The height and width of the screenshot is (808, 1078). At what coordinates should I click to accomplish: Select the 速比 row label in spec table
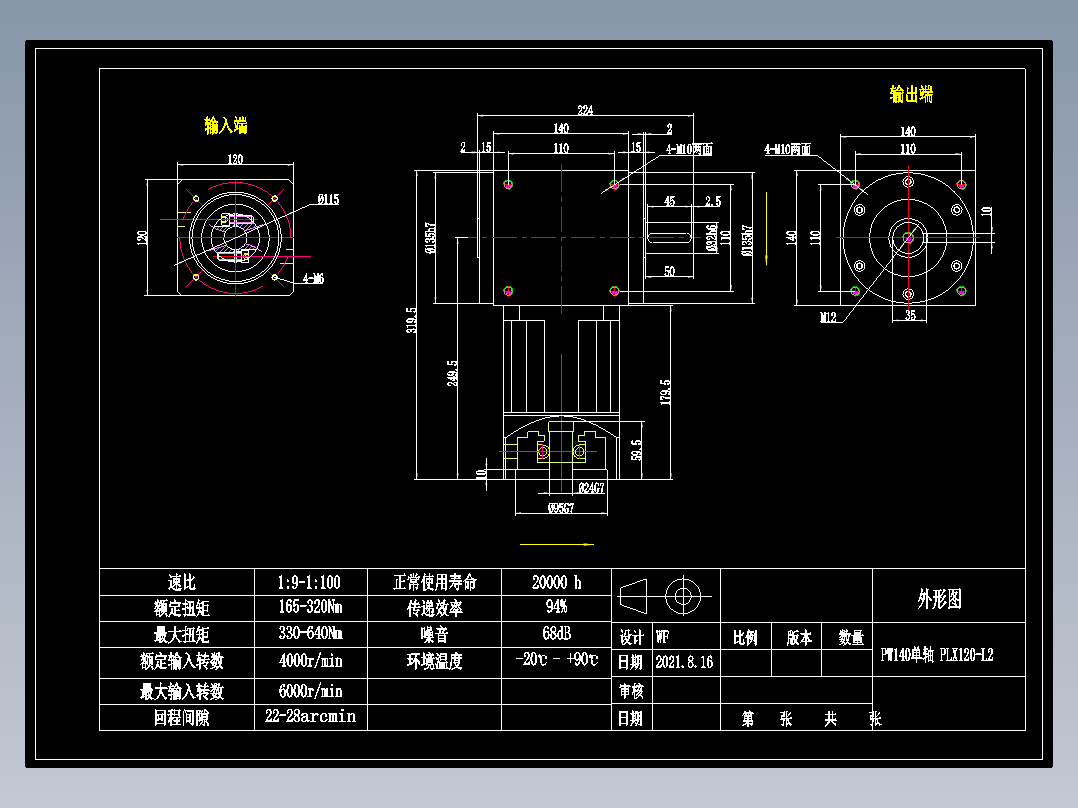(x=182, y=581)
